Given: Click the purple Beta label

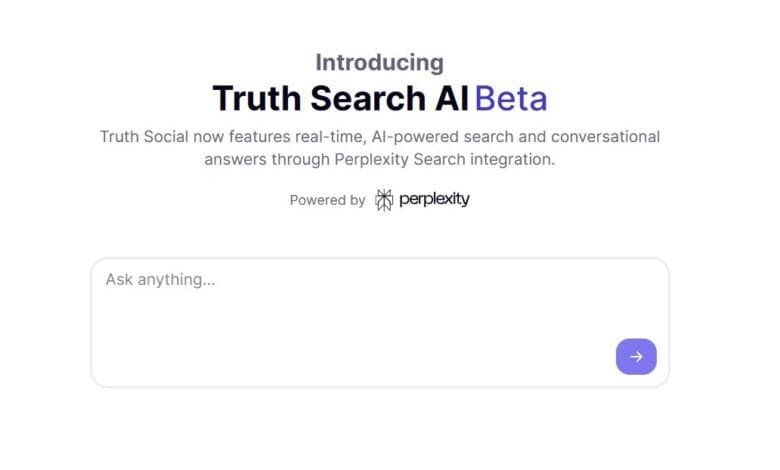Looking at the screenshot, I should 511,99.
